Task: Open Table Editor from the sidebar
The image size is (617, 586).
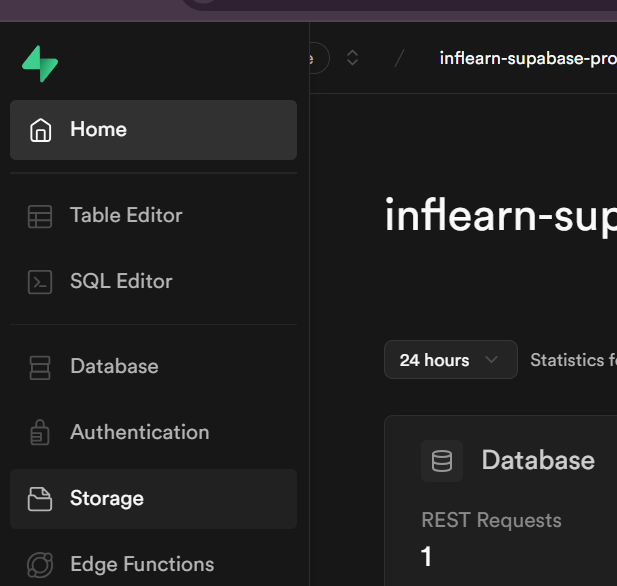Action: point(126,216)
